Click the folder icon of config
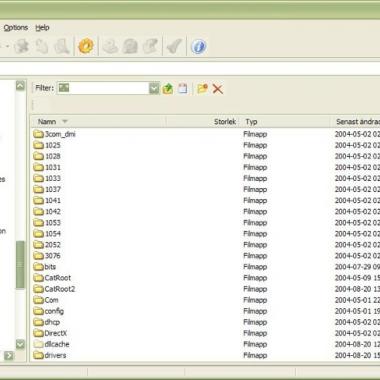380x380 pixels. click(x=39, y=311)
